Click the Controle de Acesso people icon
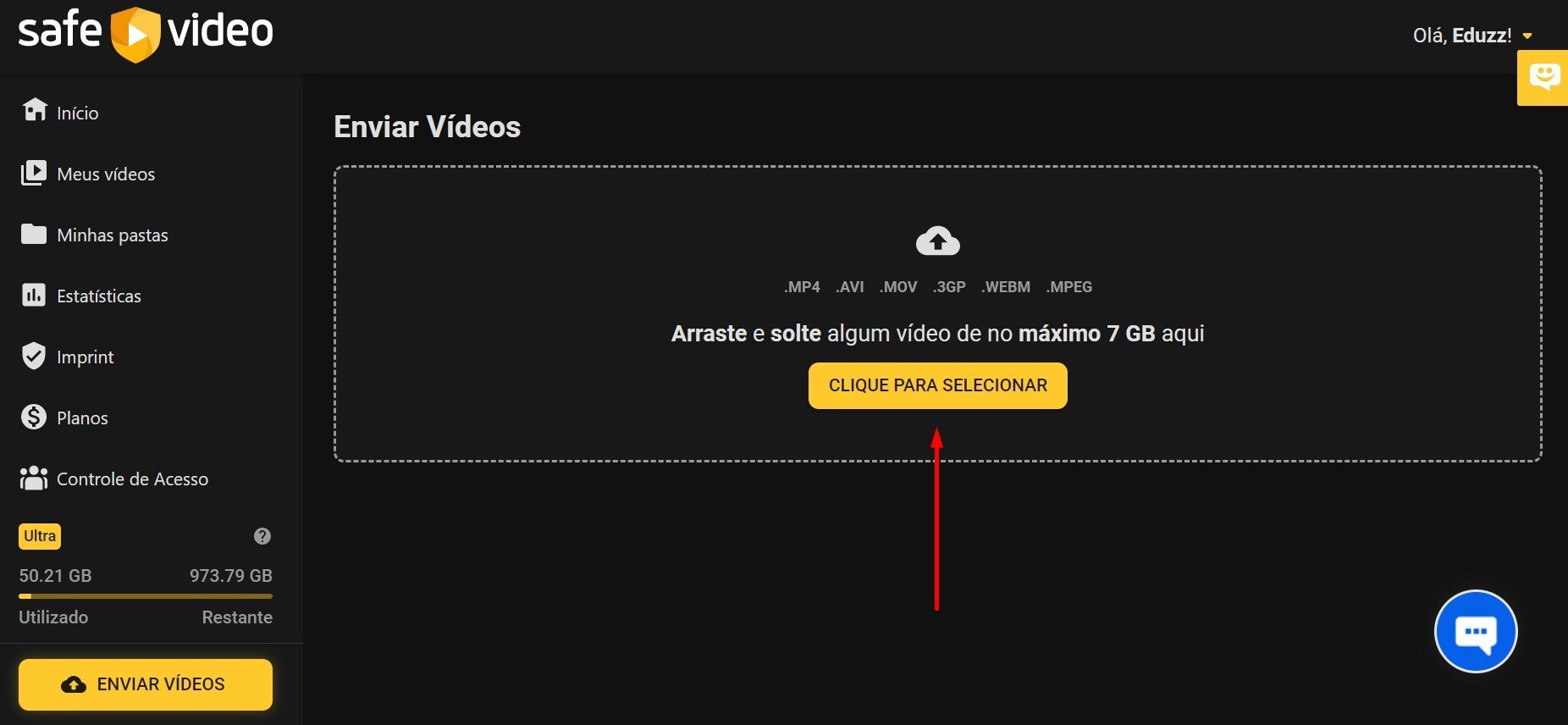The width and height of the screenshot is (1568, 725). click(x=34, y=479)
